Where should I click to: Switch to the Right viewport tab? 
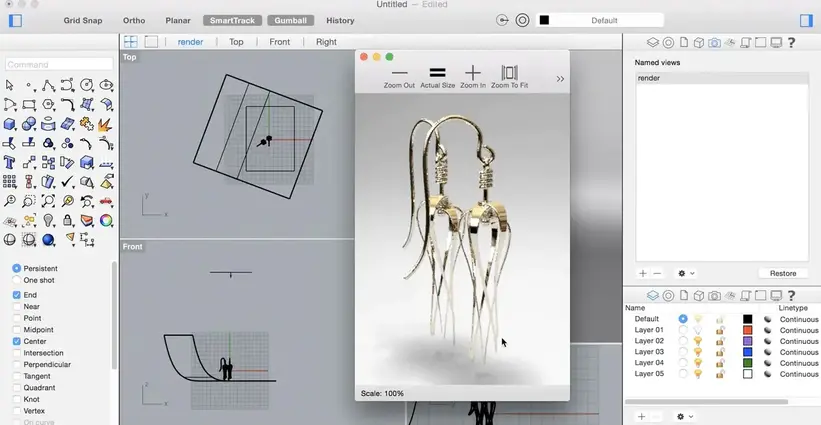click(326, 42)
